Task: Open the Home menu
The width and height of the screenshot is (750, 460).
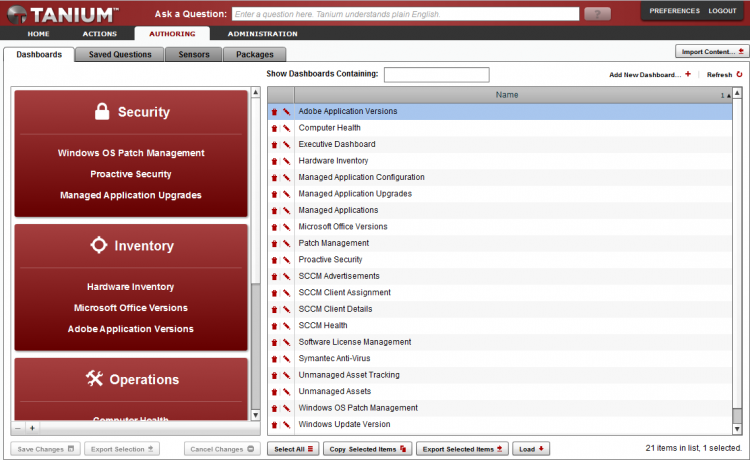Action: click(x=38, y=33)
